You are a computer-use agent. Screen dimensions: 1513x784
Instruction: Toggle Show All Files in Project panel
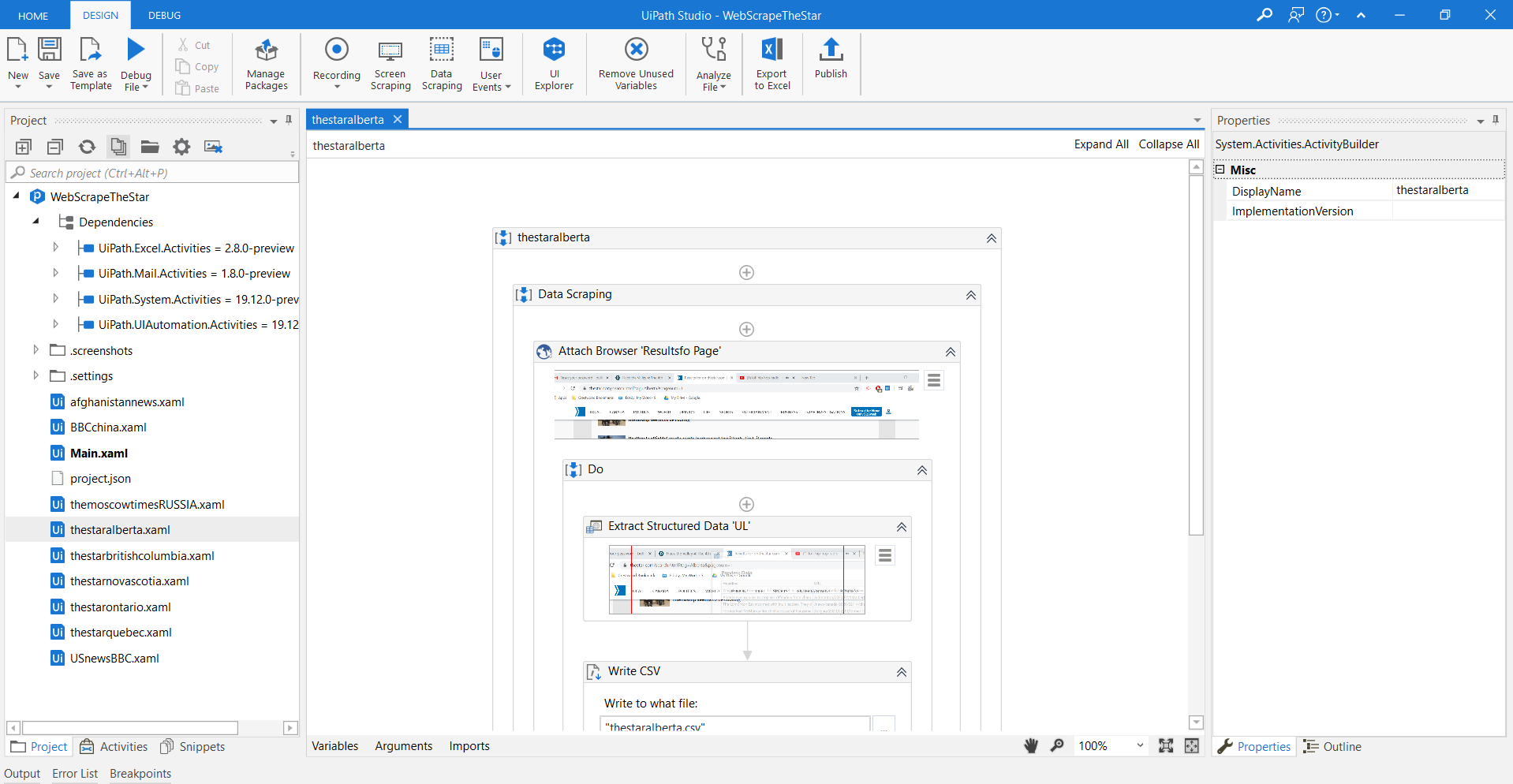118,147
